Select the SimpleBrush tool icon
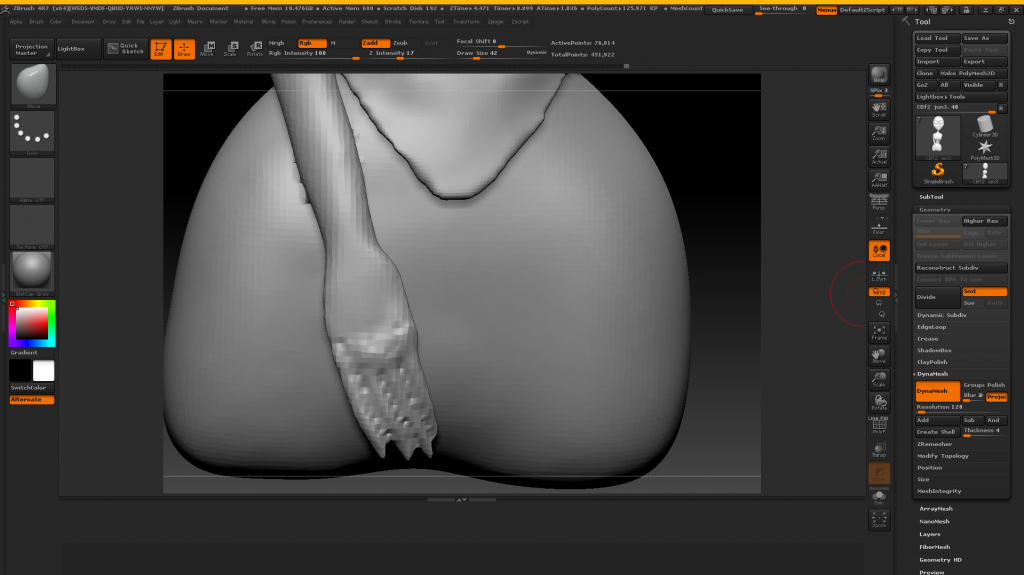This screenshot has height=575, width=1024. tap(938, 173)
